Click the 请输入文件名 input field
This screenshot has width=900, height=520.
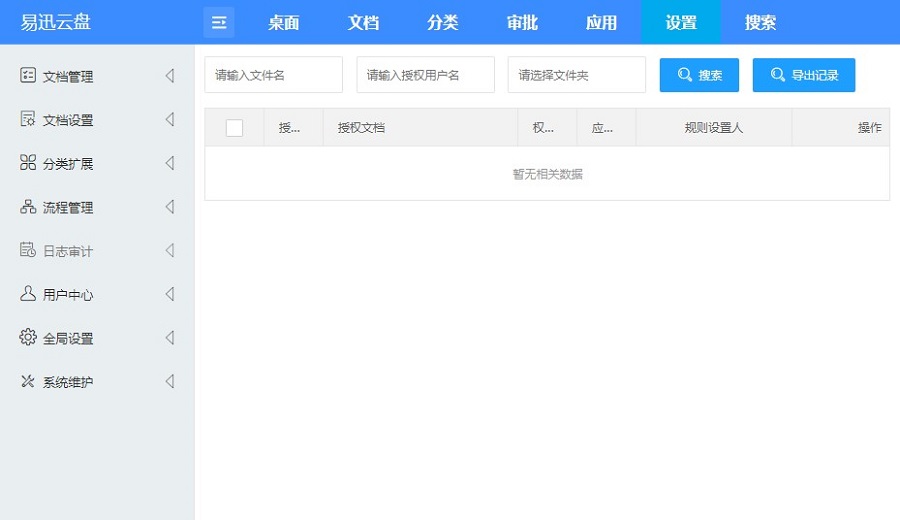pyautogui.click(x=273, y=75)
